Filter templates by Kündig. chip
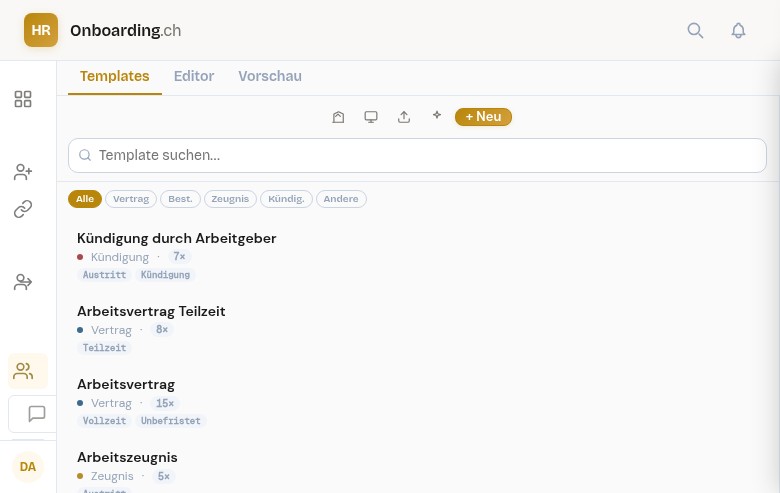Viewport: 780px width, 493px height. [x=286, y=199]
